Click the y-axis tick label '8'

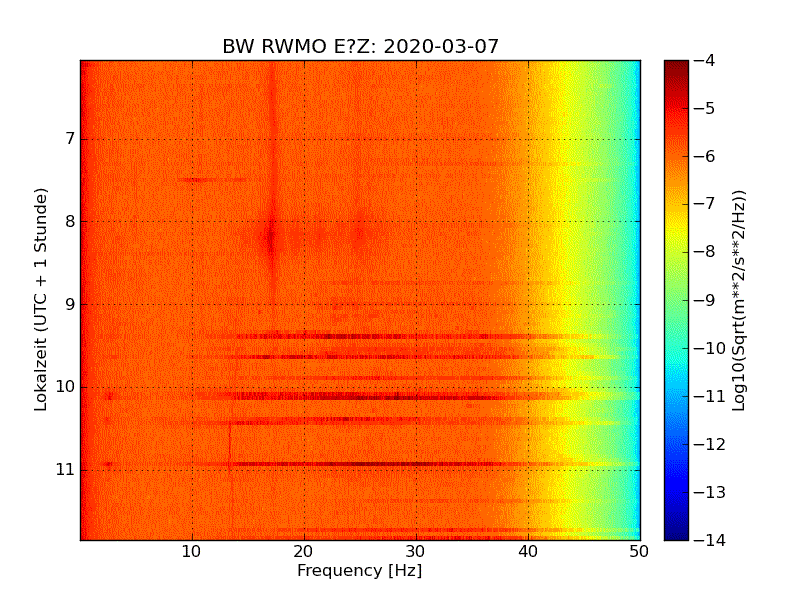click(x=70, y=221)
